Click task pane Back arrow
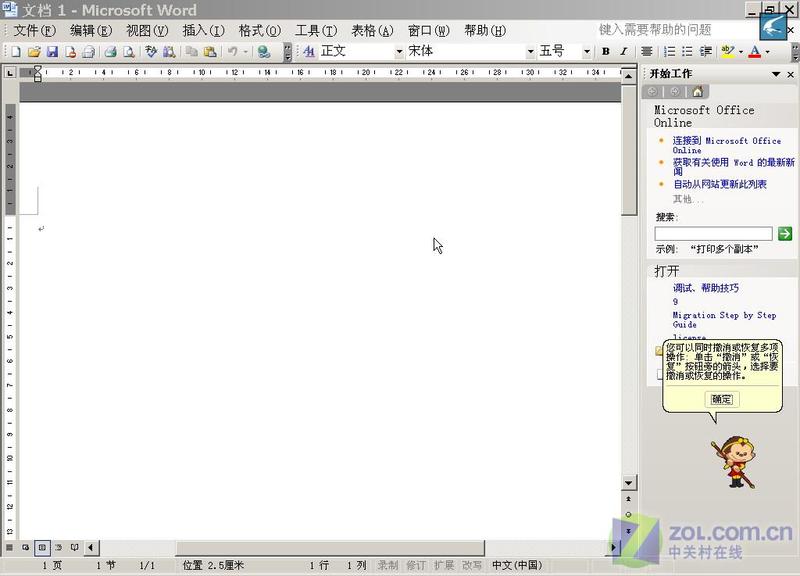This screenshot has height=576, width=800. 652,92
